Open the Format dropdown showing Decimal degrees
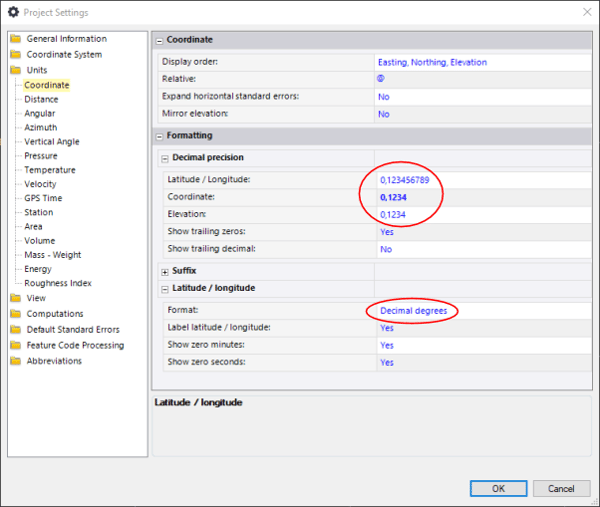Screen dimensions: 600x507 coord(412,311)
